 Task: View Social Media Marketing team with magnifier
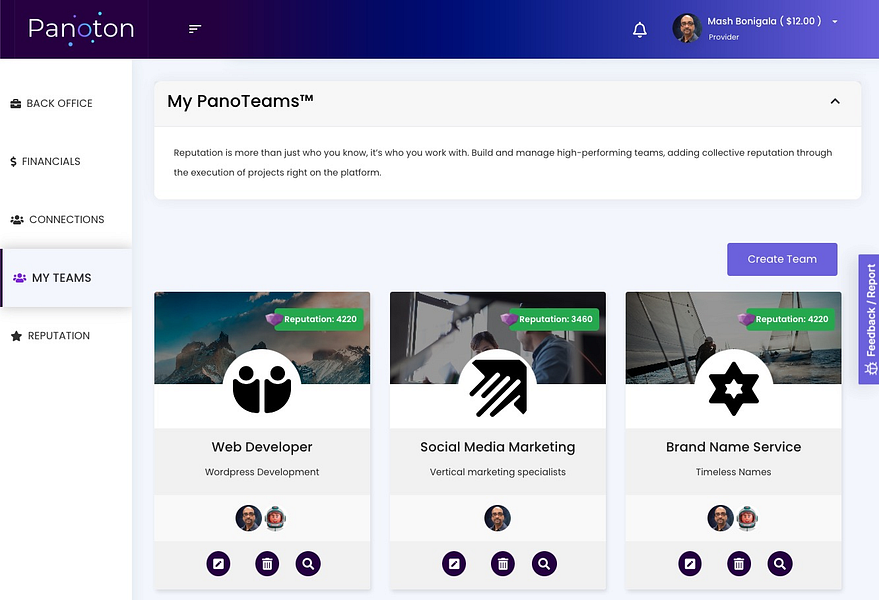[544, 564]
